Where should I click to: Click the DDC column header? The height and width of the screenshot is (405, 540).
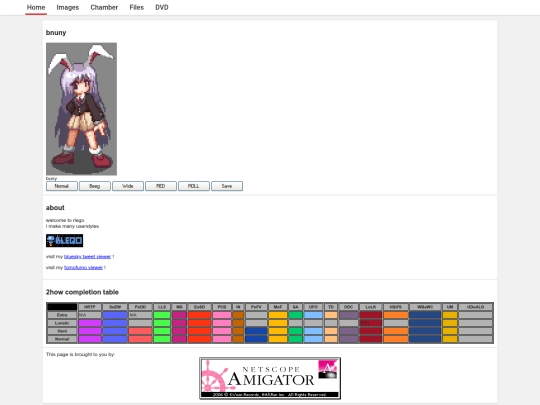[x=349, y=307]
